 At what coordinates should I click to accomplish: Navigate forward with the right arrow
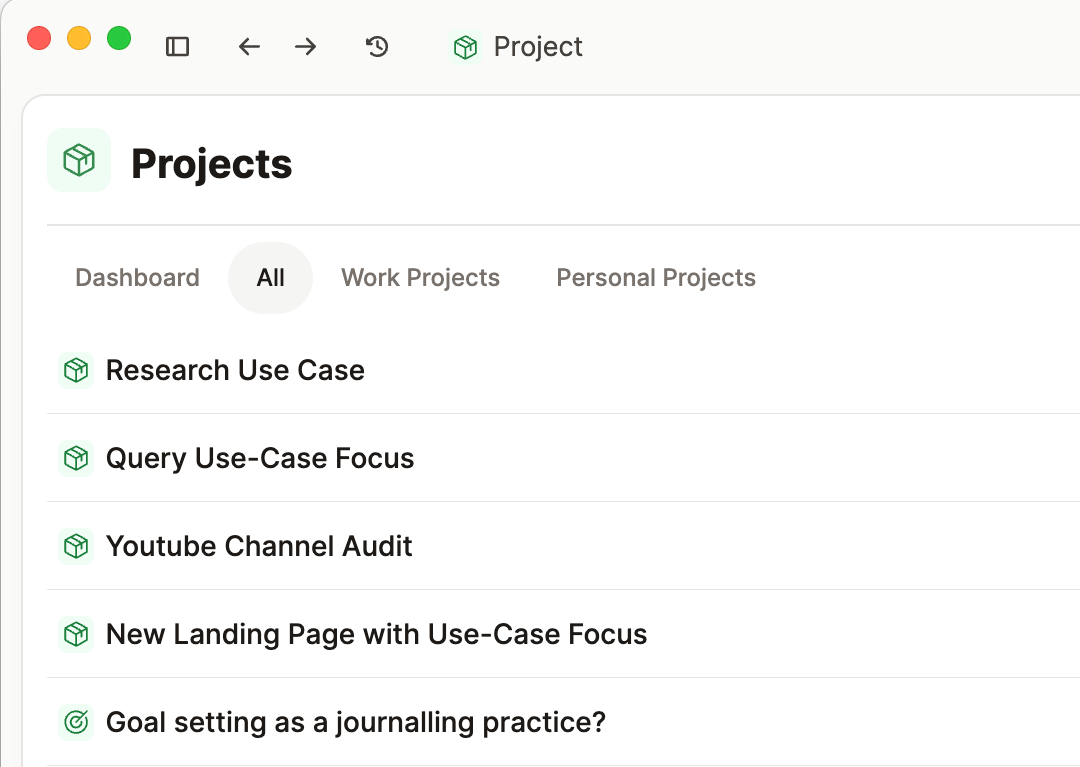304,46
